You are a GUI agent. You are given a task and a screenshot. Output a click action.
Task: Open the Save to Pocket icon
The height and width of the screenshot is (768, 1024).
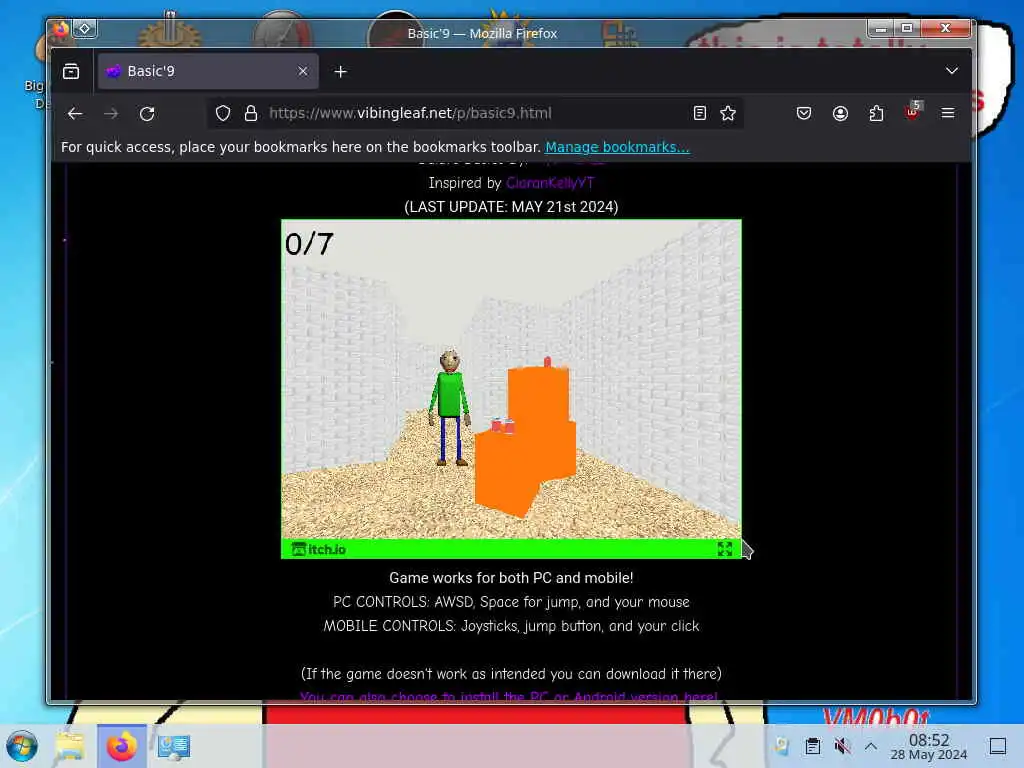tap(804, 114)
